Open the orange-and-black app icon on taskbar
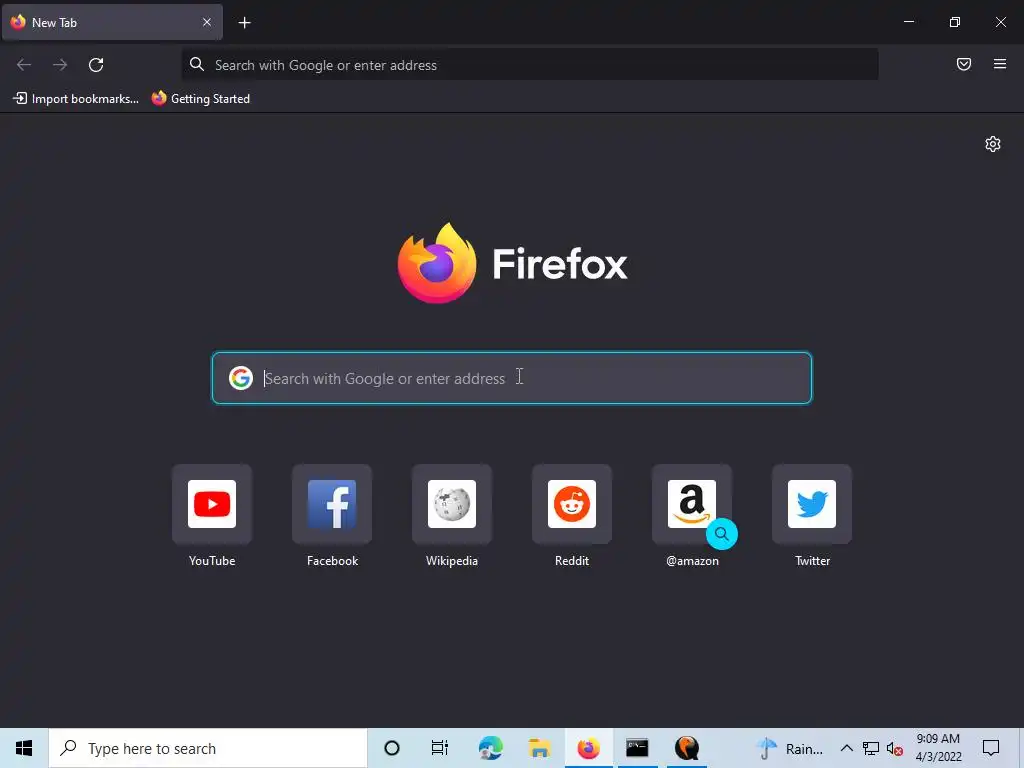The height and width of the screenshot is (768, 1024). click(x=686, y=748)
